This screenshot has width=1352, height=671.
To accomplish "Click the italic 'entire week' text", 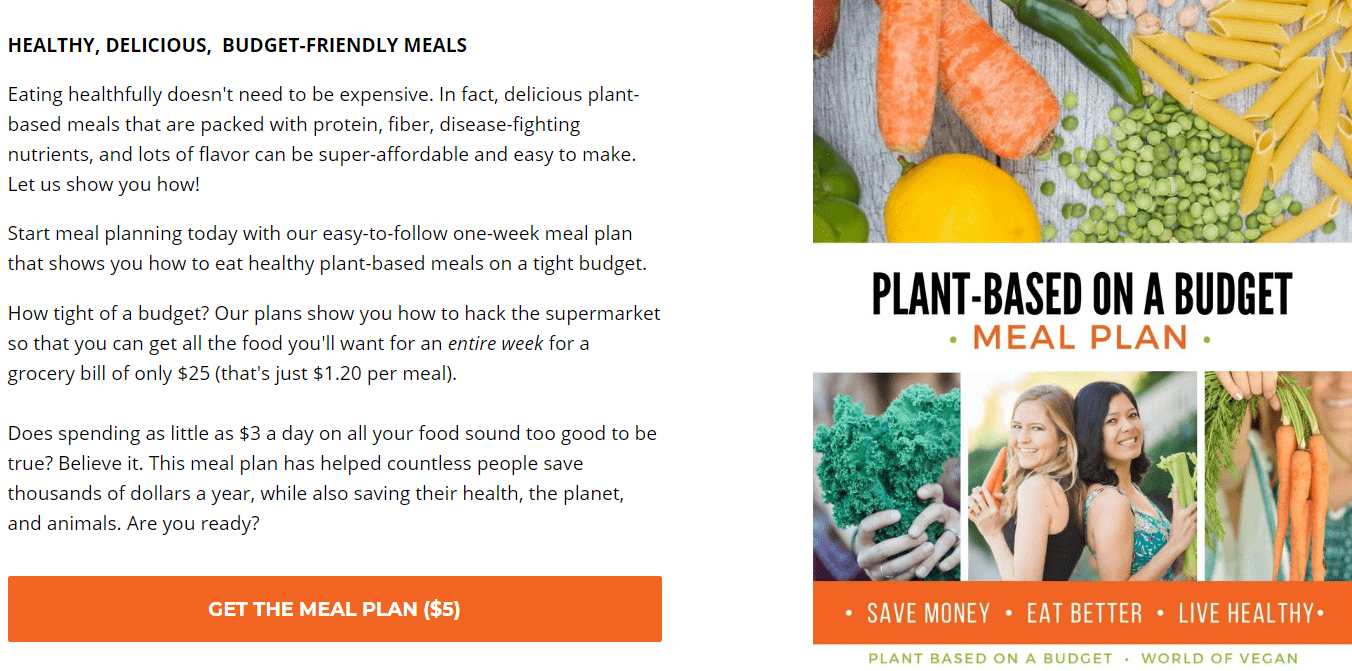I will [495, 343].
